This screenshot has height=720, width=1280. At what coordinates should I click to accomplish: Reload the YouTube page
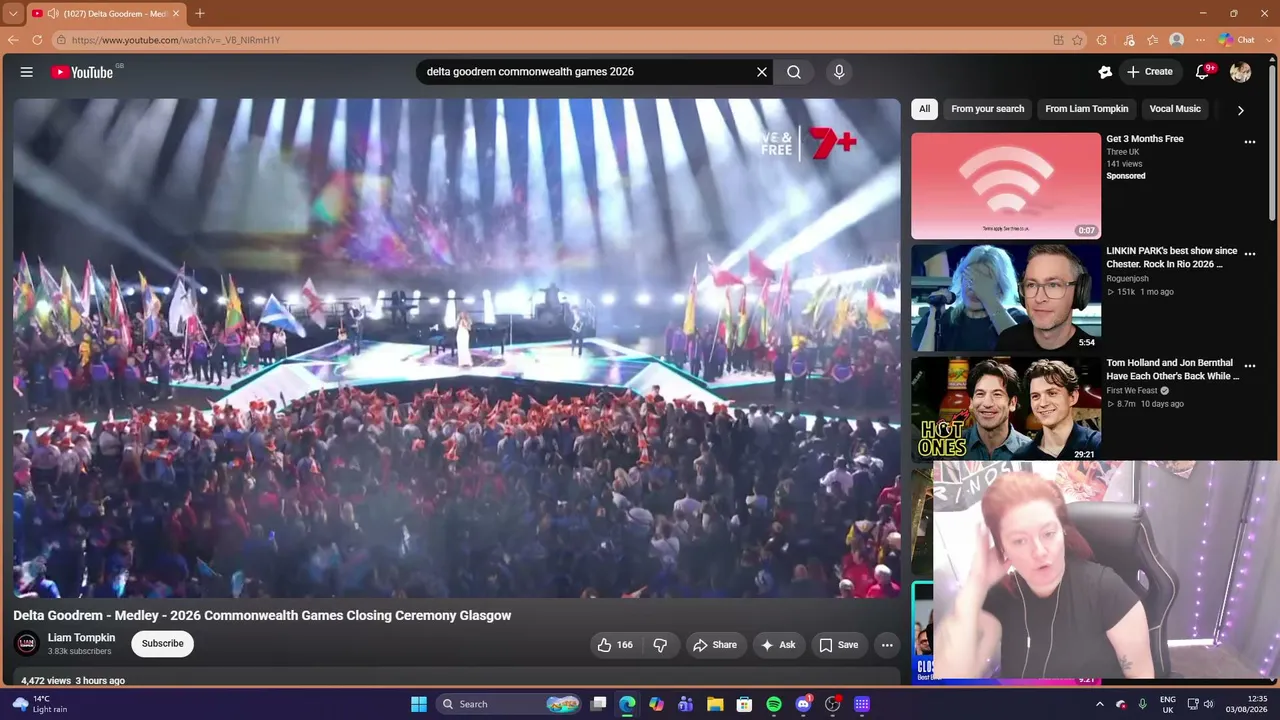(37, 40)
